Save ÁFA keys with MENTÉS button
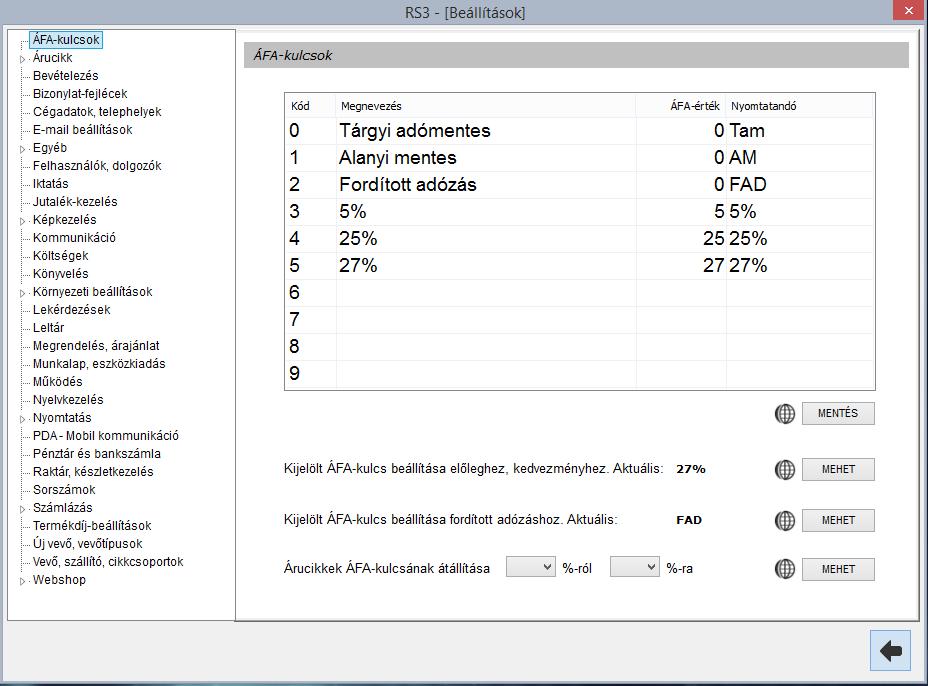Image resolution: width=928 pixels, height=686 pixels. coord(838,413)
